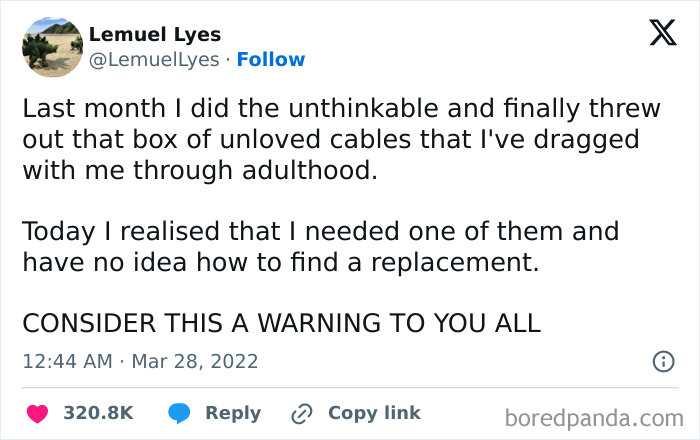
Task: Open the tweet info circle icon
Action: click(x=663, y=361)
